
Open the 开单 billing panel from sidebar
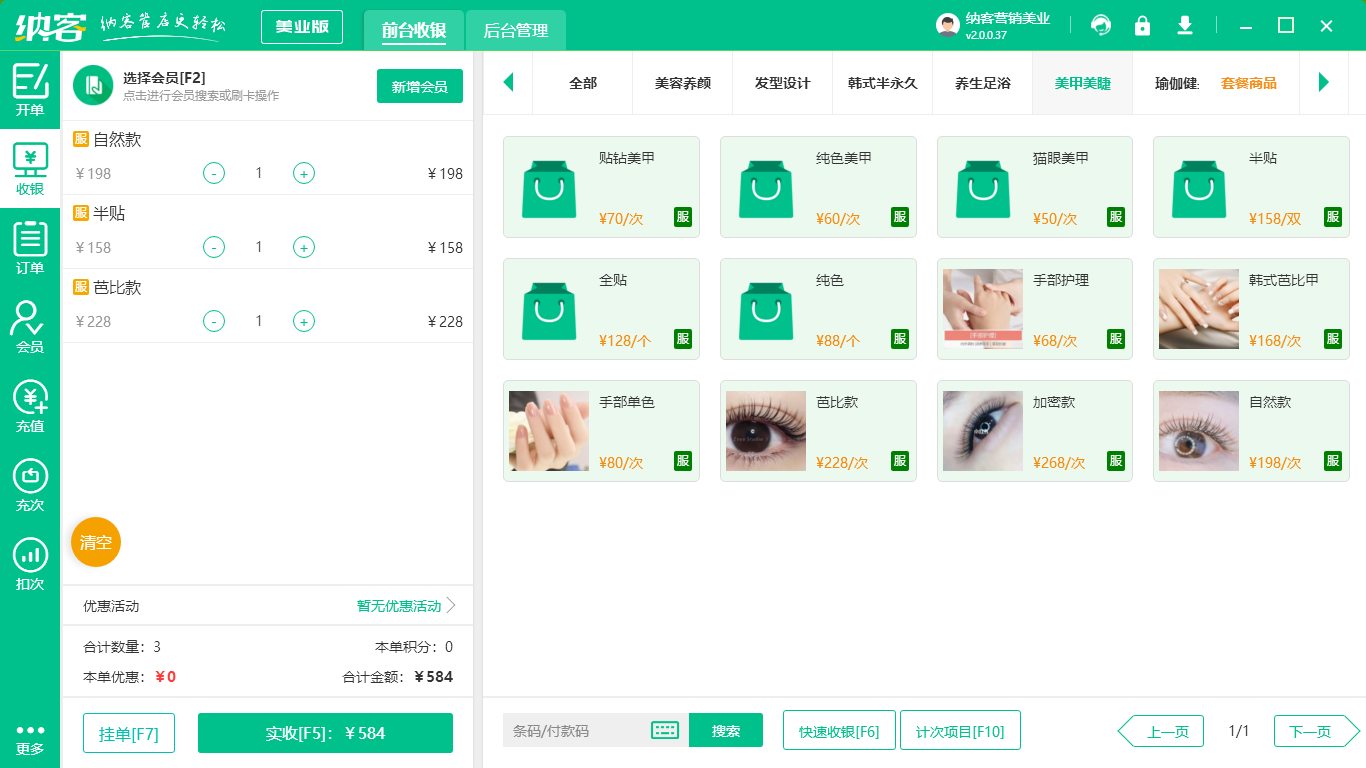click(29, 88)
